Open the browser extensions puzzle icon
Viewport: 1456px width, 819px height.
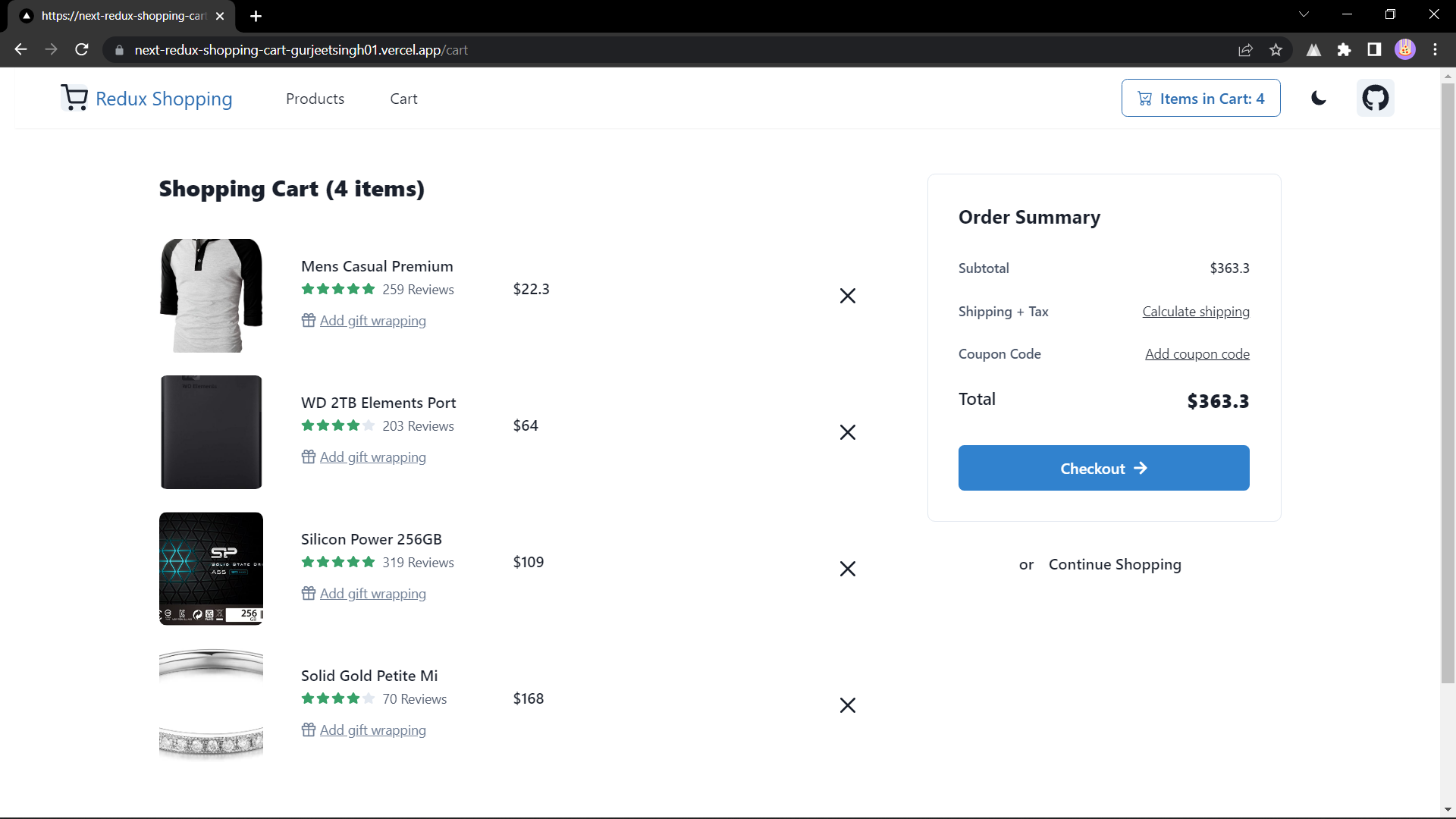(x=1345, y=49)
